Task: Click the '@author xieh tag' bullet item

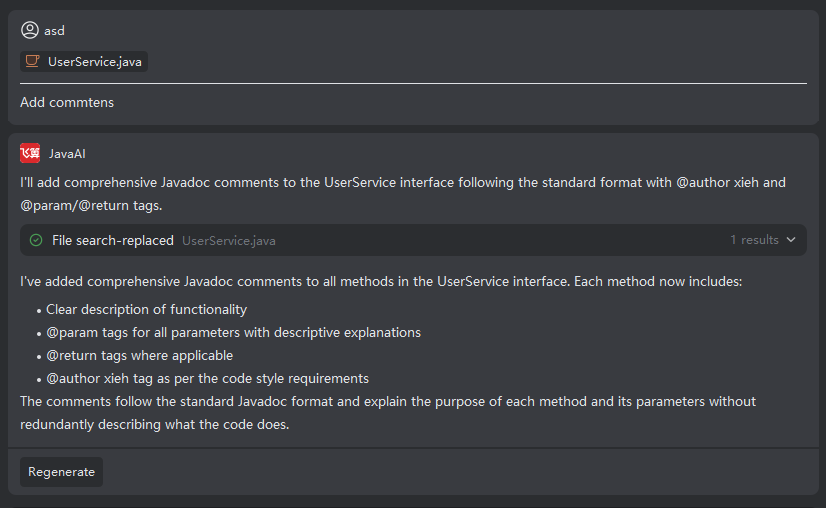Action: tap(207, 379)
